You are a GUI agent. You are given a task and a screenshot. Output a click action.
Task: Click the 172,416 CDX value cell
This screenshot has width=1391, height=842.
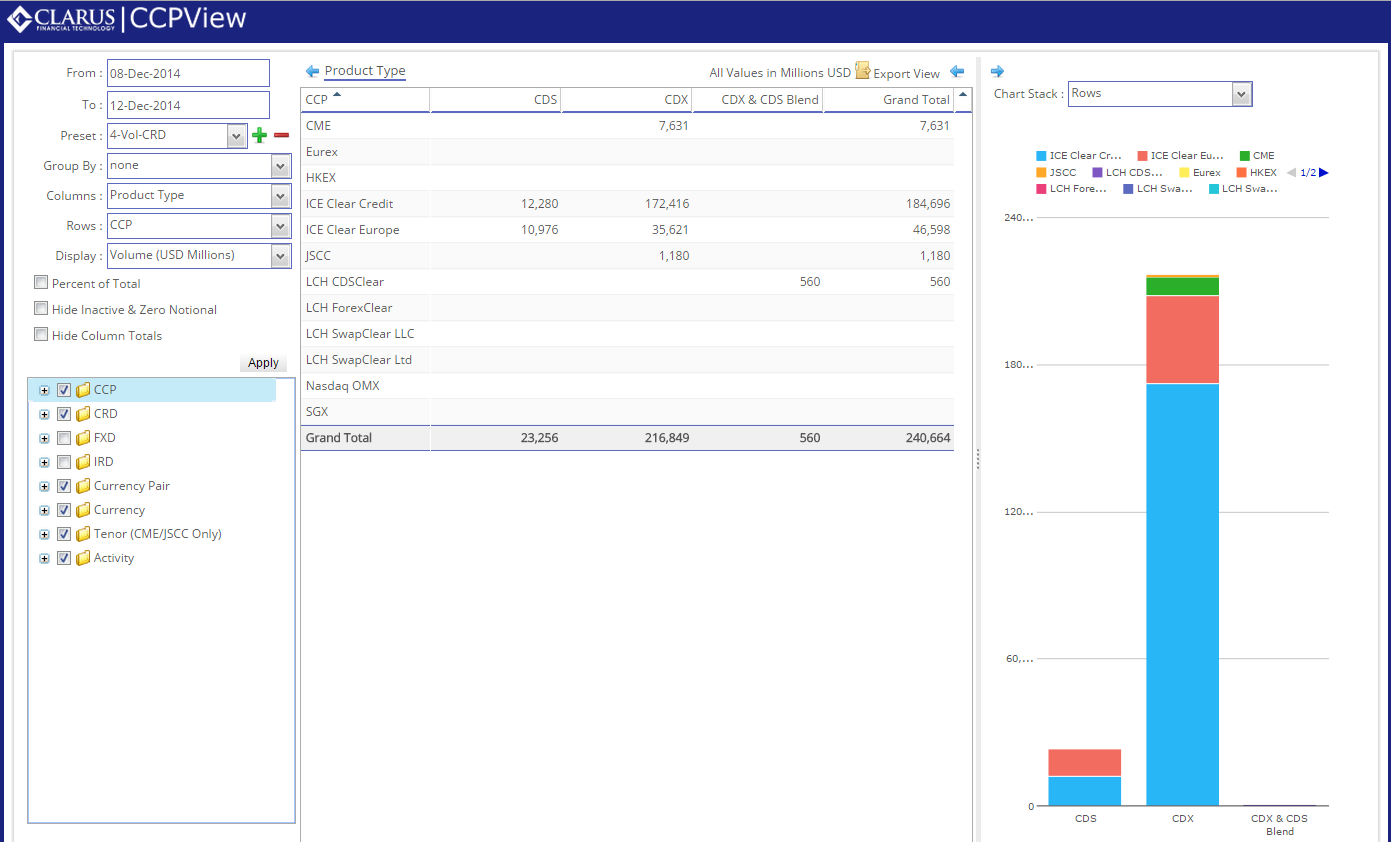point(627,203)
